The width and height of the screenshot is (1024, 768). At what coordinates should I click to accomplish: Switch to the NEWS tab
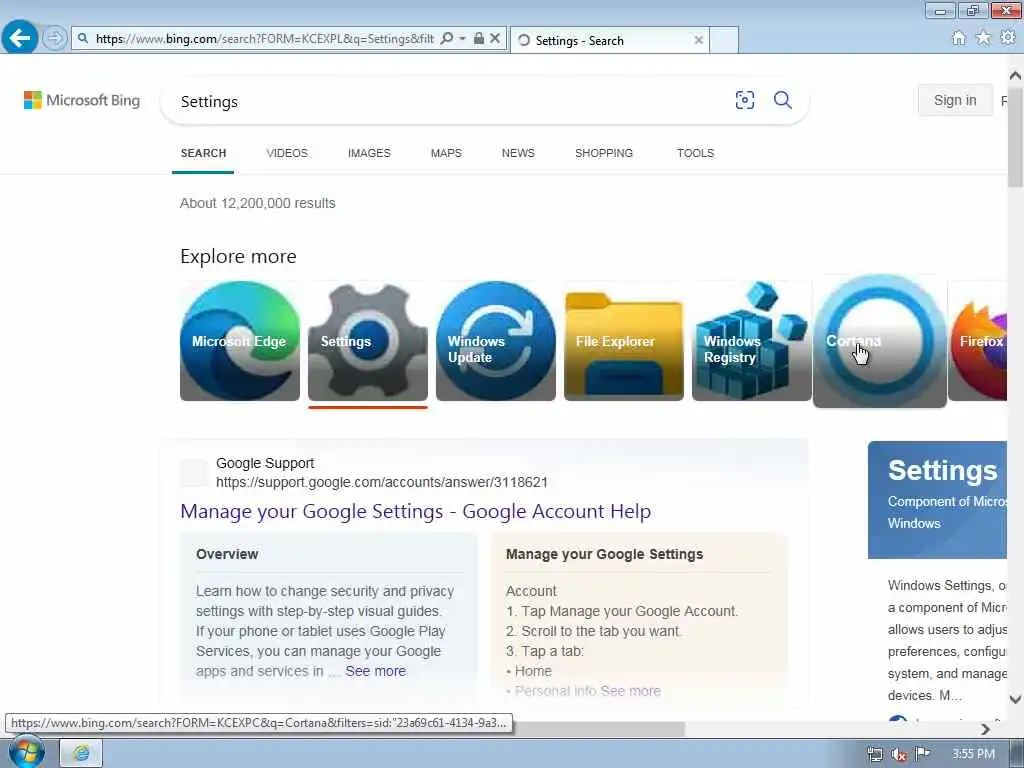coord(518,153)
